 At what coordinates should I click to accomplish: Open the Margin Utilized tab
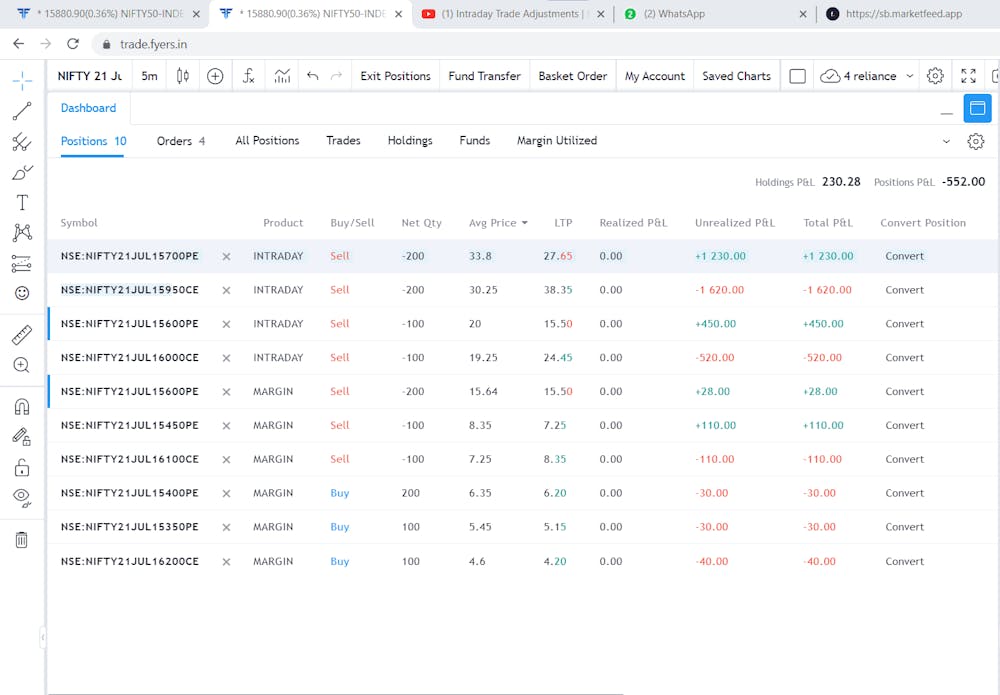(x=556, y=141)
